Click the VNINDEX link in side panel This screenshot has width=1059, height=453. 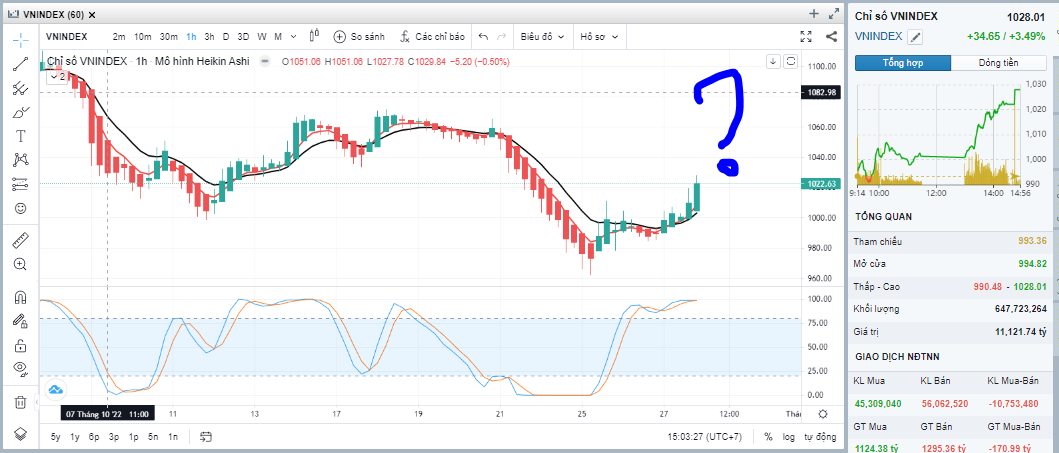[x=879, y=36]
